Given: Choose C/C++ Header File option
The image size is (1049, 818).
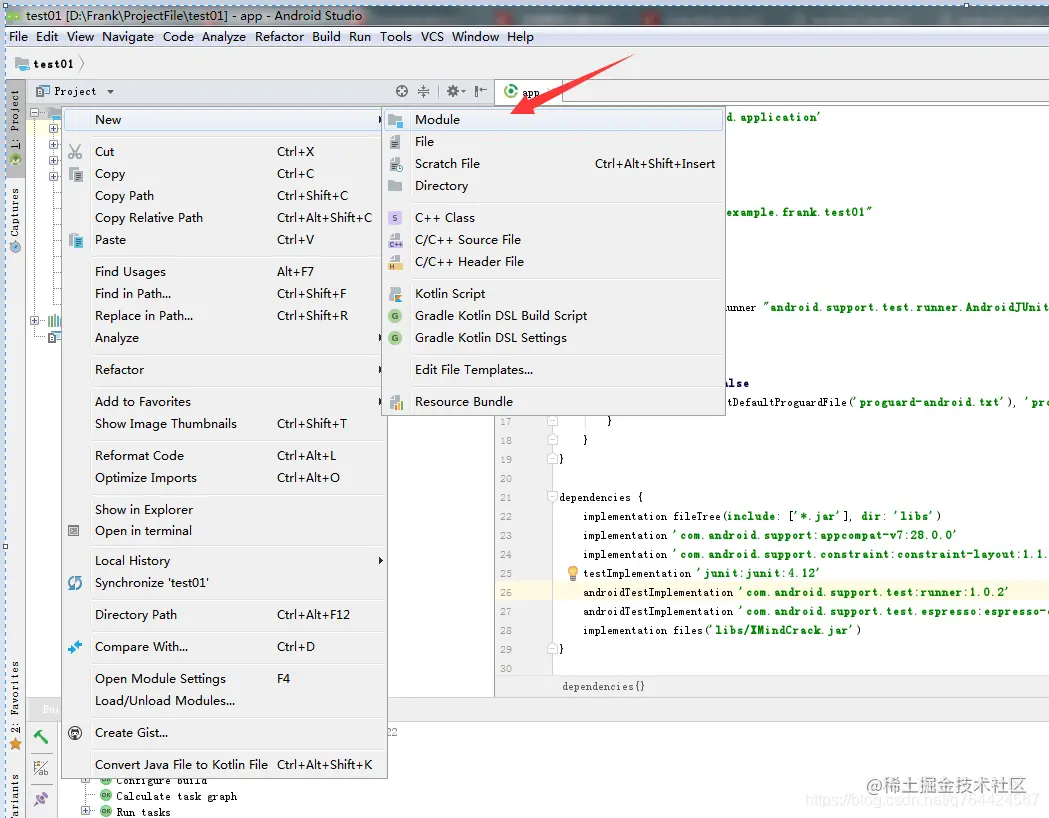Looking at the screenshot, I should coord(553,262).
